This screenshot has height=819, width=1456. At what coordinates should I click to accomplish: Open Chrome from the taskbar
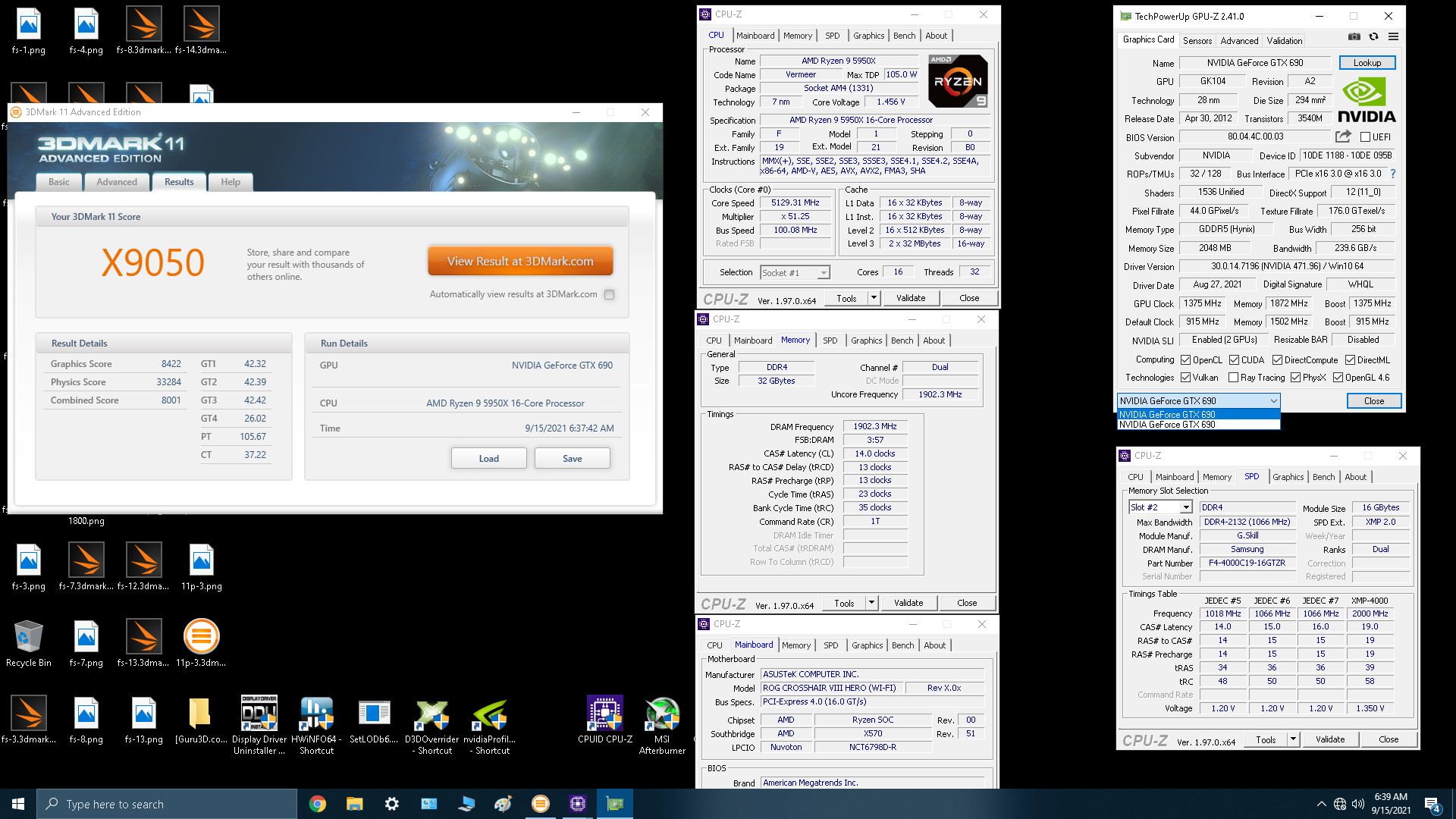tap(318, 804)
